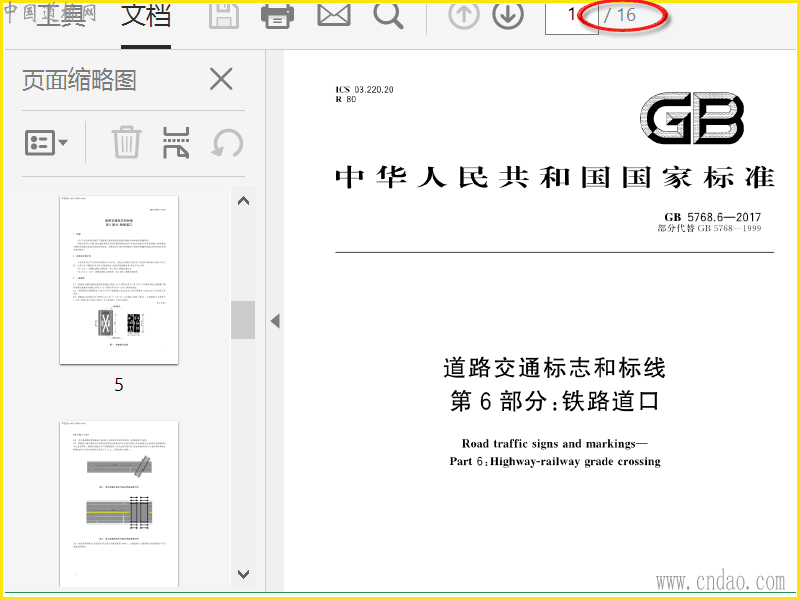The width and height of the screenshot is (800, 600).
Task: Delete selected page with trash icon
Action: tap(126, 142)
